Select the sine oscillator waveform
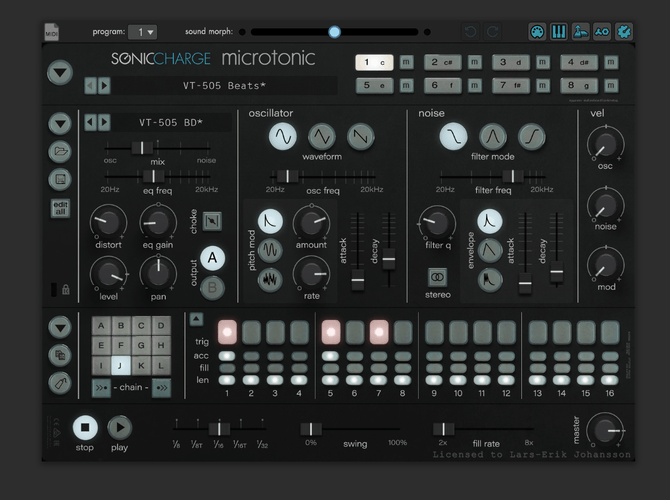Viewport: 670px width, 500px height. (x=282, y=137)
